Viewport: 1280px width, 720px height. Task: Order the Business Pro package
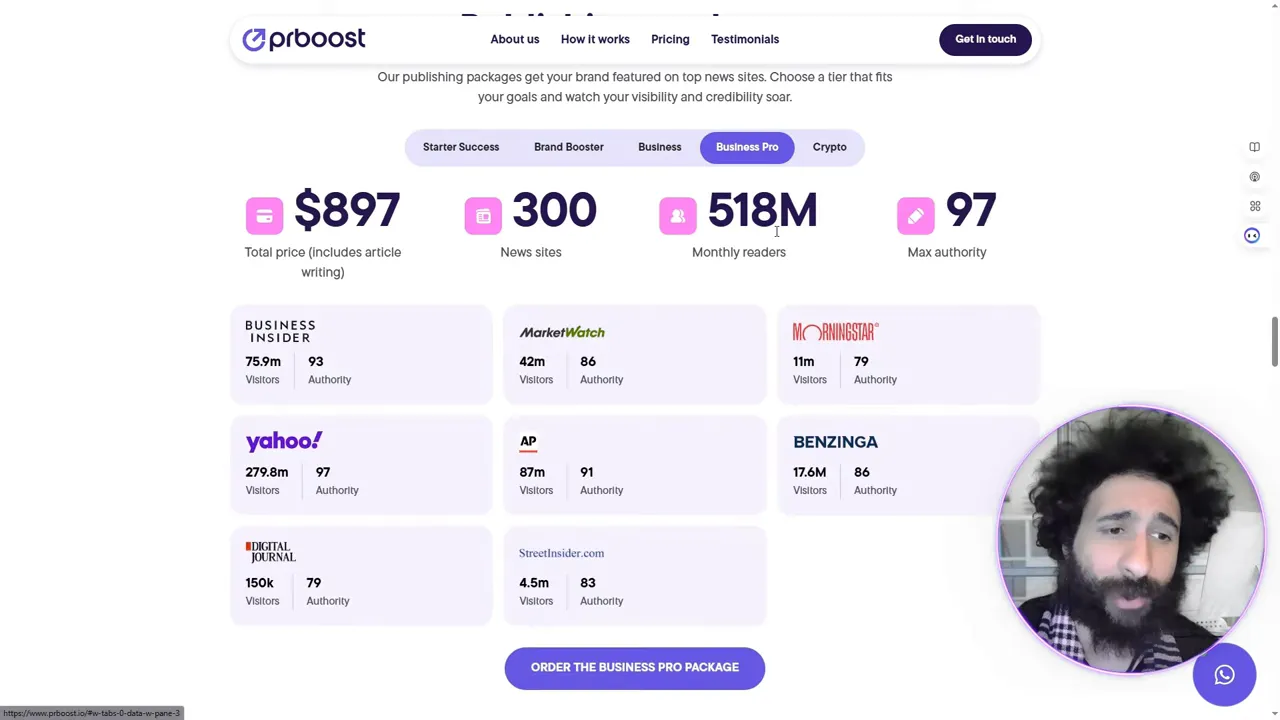pyautogui.click(x=635, y=667)
